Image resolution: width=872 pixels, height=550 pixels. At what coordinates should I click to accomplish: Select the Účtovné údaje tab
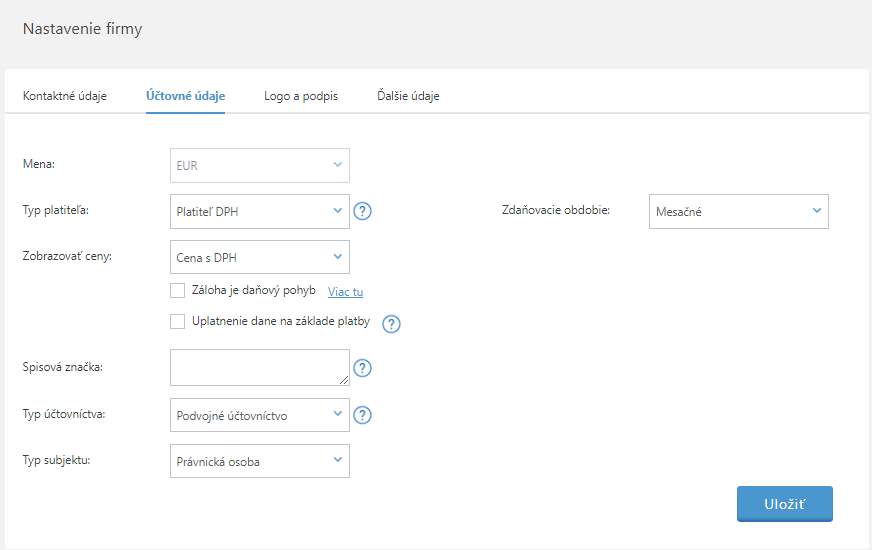(185, 96)
